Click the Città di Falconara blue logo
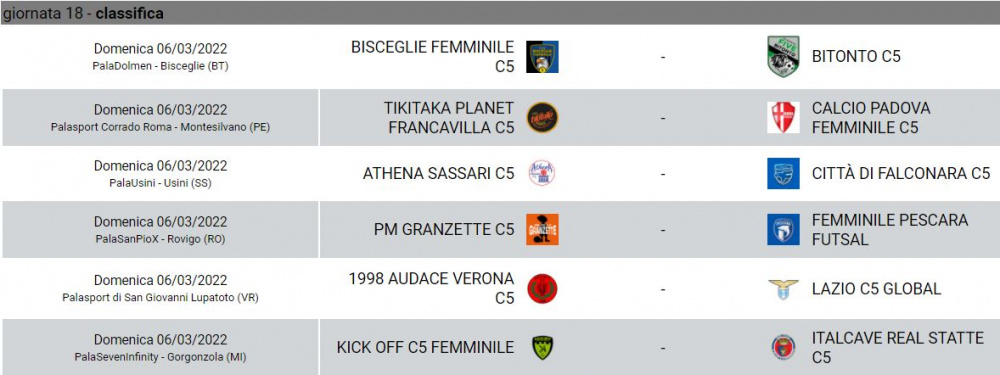Screen dimensions: 1000x375 coord(783,173)
